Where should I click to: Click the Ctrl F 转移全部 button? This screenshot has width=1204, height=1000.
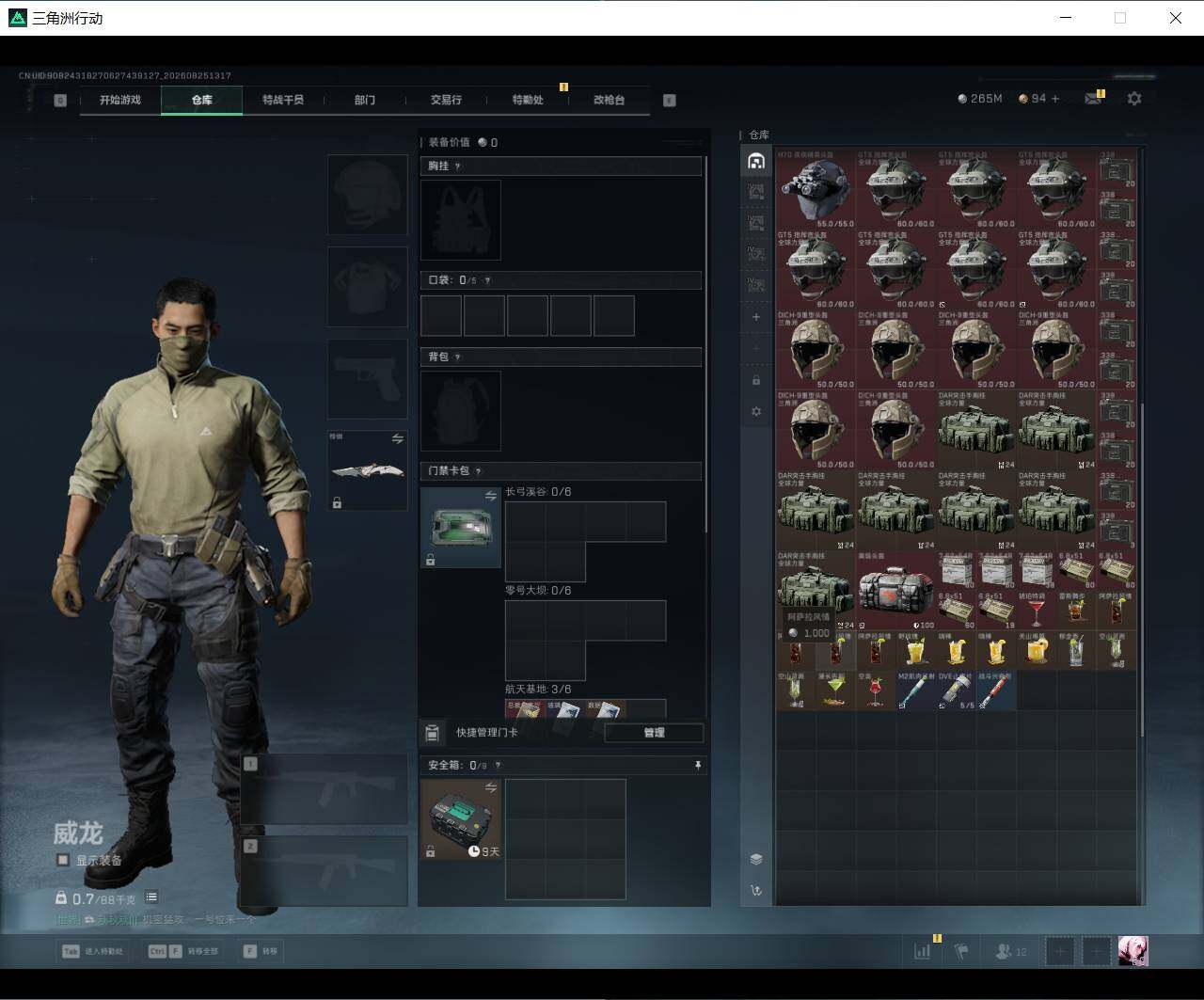point(183,951)
